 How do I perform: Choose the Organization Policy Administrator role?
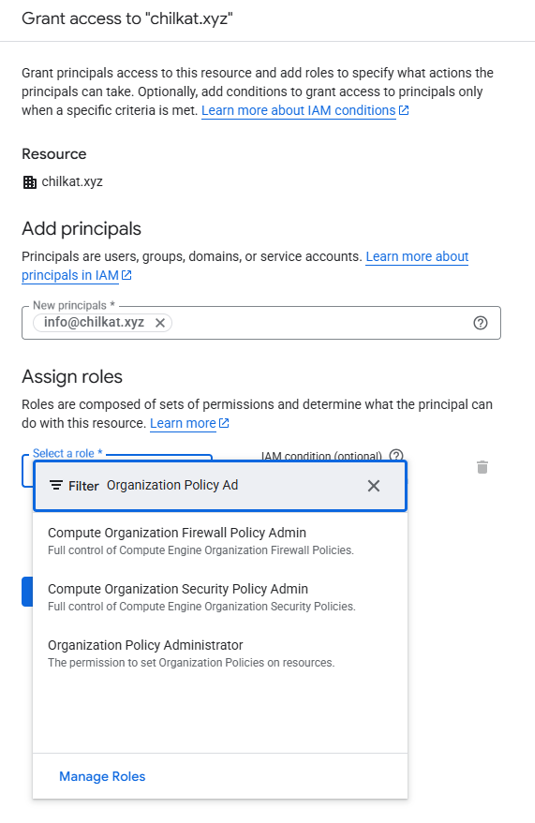[220, 653]
